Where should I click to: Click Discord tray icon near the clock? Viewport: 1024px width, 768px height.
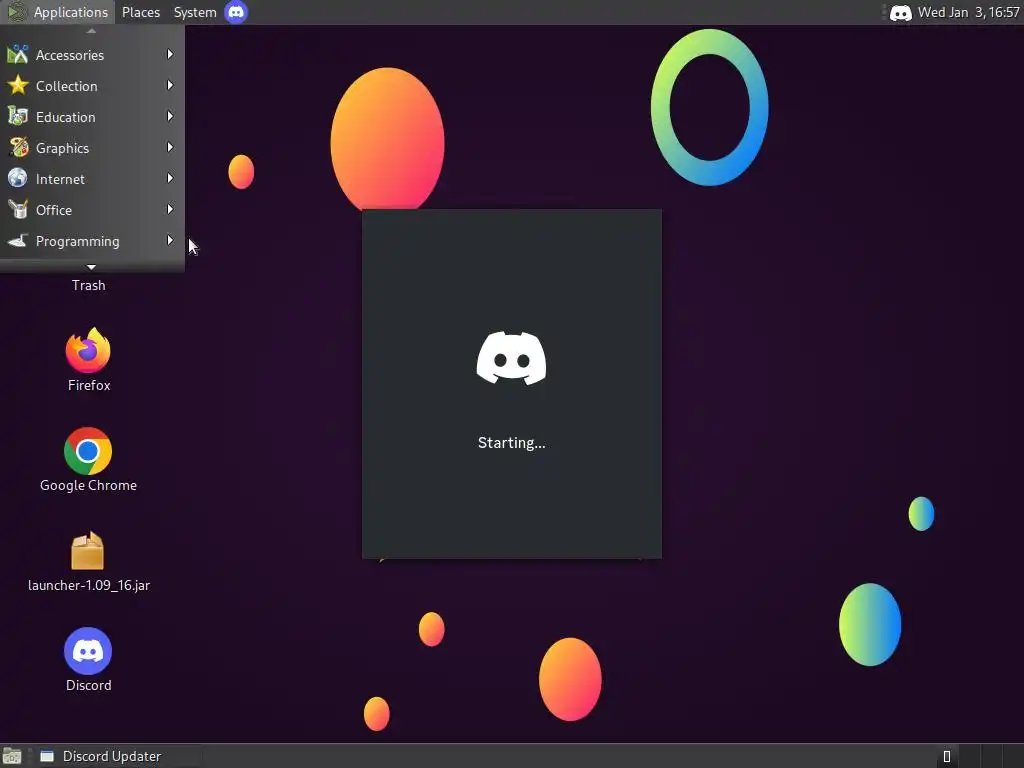(901, 12)
